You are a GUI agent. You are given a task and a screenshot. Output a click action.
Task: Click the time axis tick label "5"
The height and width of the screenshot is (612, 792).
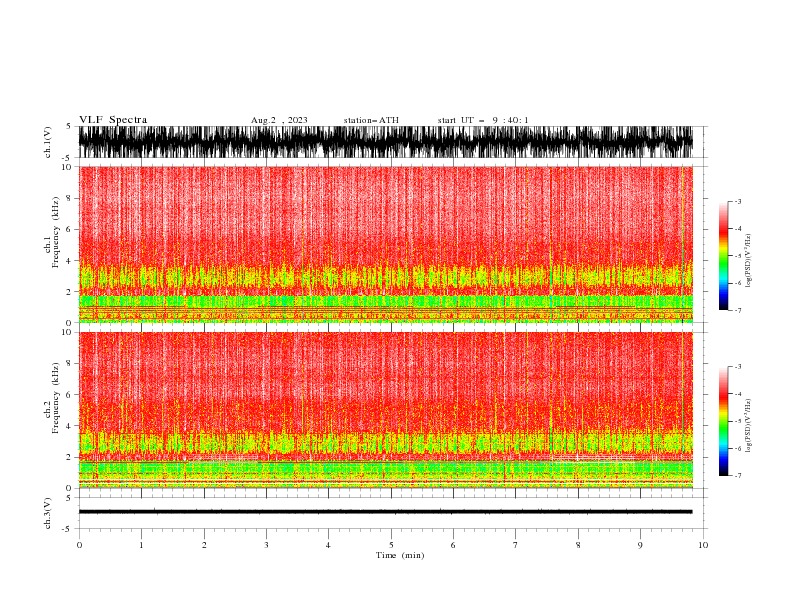[391, 545]
